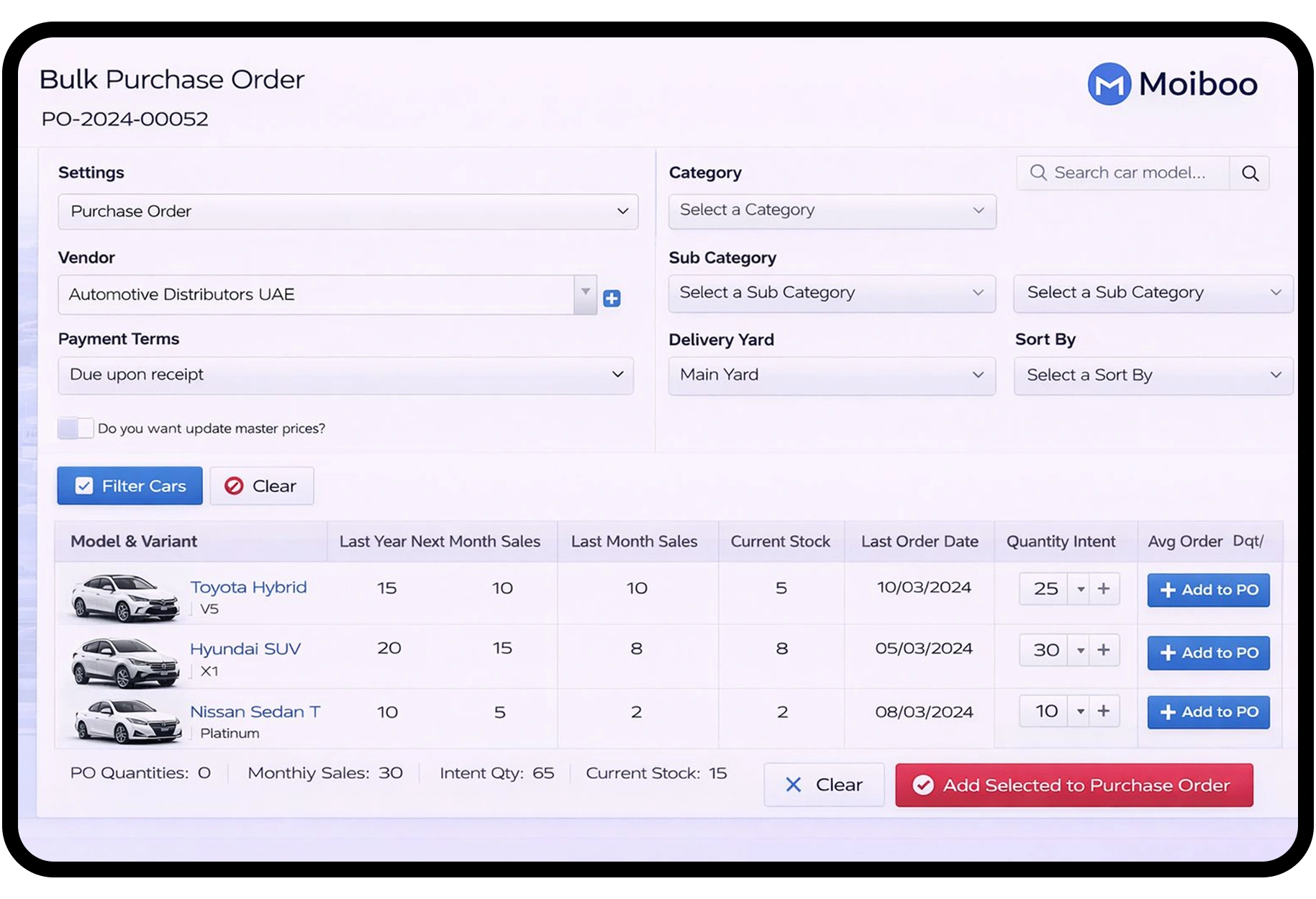The width and height of the screenshot is (1316, 899).
Task: Click the date 05/03/2024
Action: pos(924,649)
